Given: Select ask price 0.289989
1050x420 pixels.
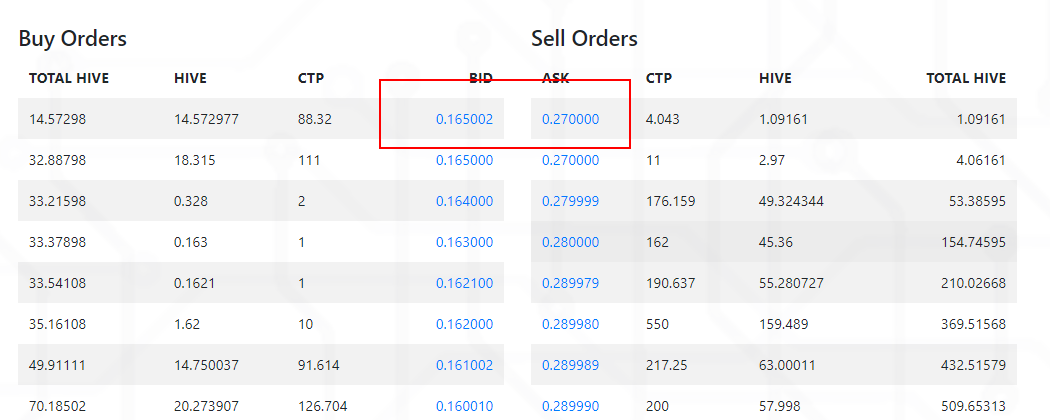Looking at the screenshot, I should coord(571,365).
